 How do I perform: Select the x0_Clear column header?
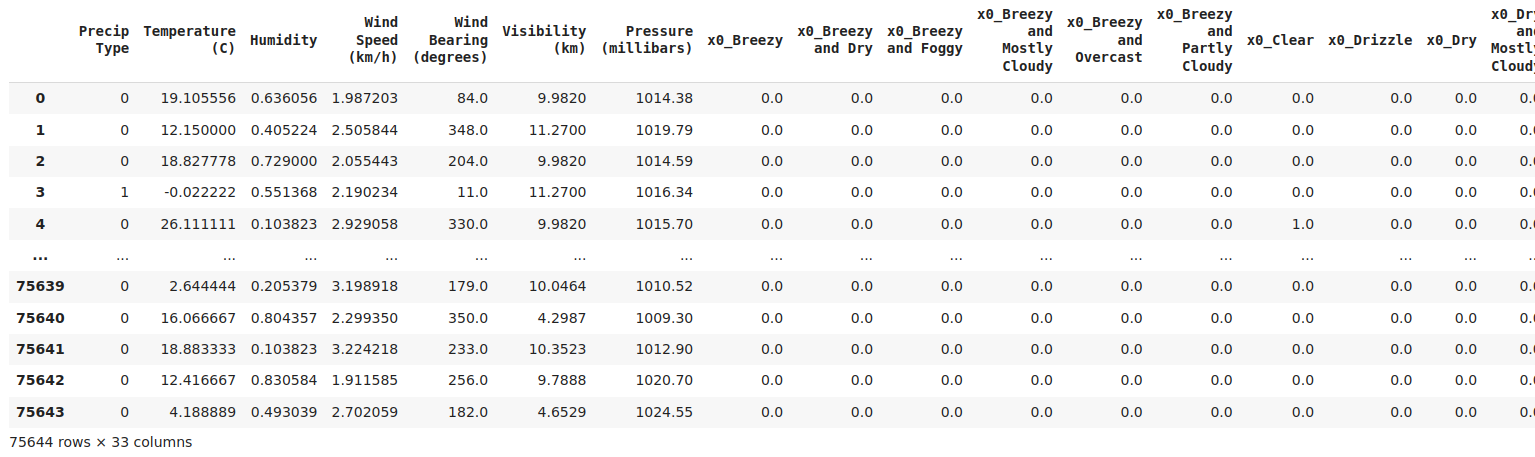pos(1281,40)
